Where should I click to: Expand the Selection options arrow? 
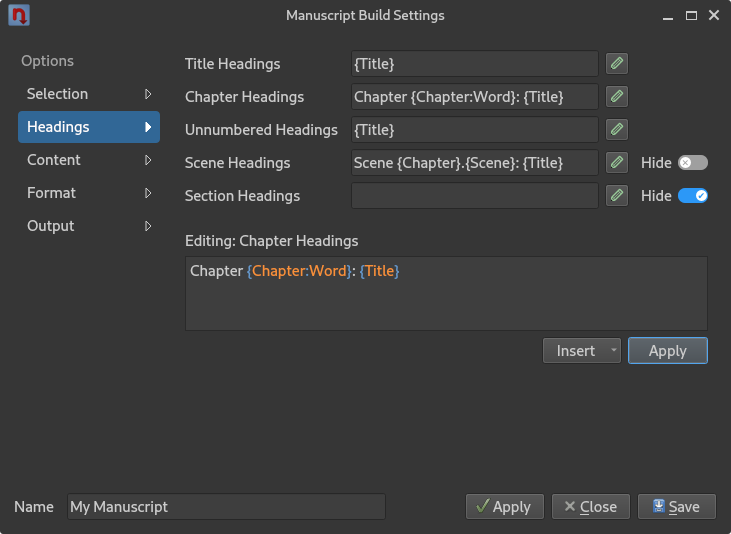[x=148, y=94]
